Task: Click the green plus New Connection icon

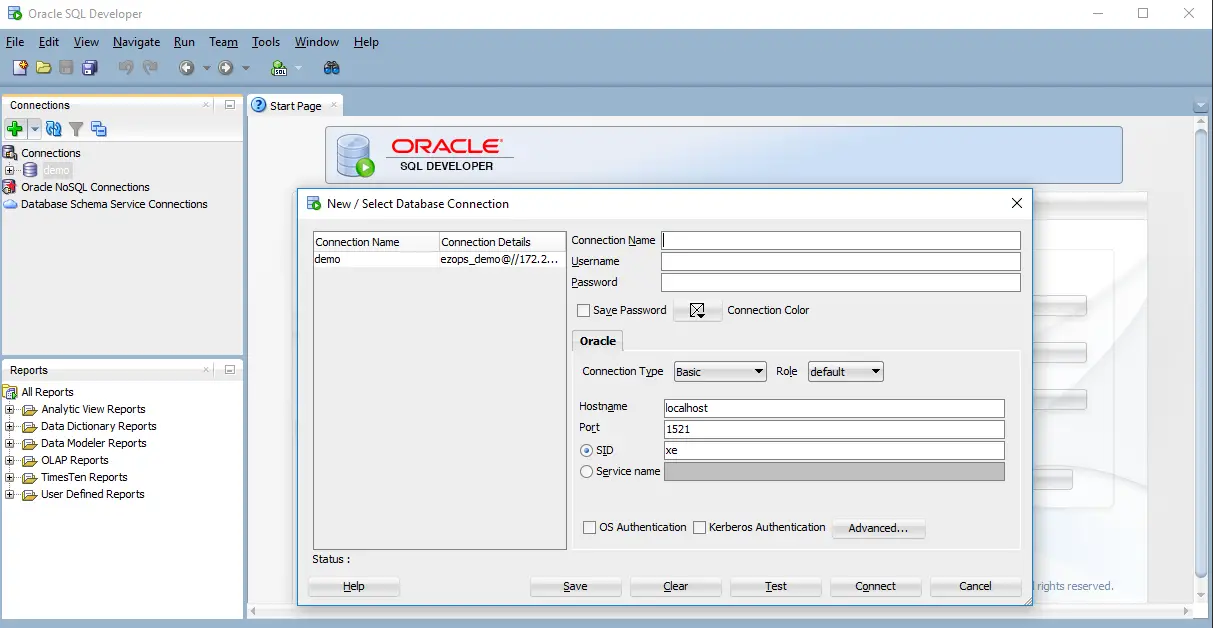Action: [14, 129]
